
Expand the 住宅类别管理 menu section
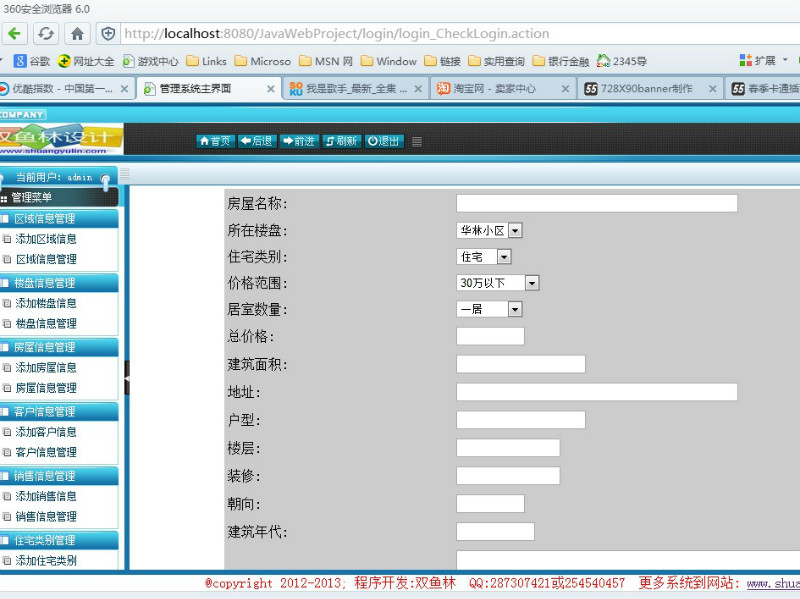pyautogui.click(x=59, y=540)
